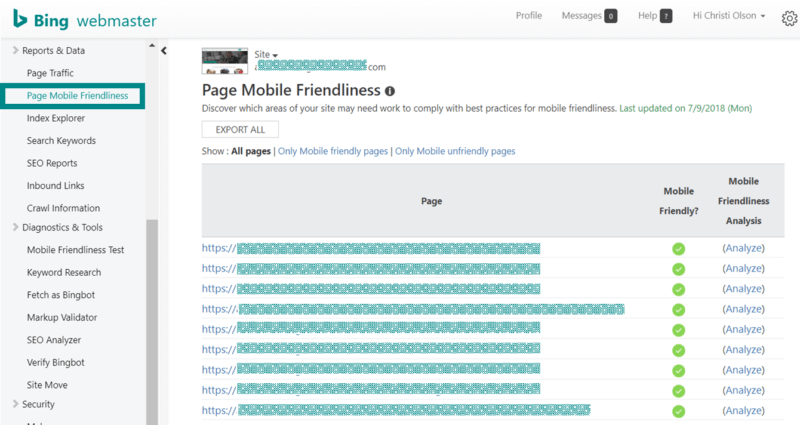Open Index Explorer
800x425 pixels.
pyautogui.click(x=56, y=118)
